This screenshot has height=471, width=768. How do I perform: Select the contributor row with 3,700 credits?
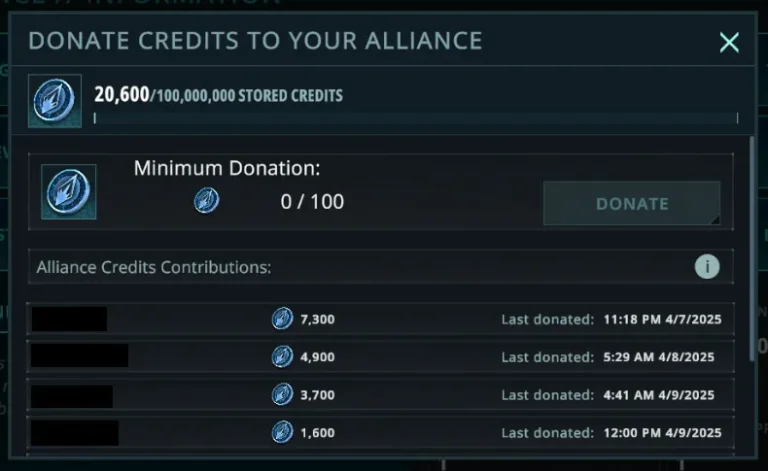point(380,395)
